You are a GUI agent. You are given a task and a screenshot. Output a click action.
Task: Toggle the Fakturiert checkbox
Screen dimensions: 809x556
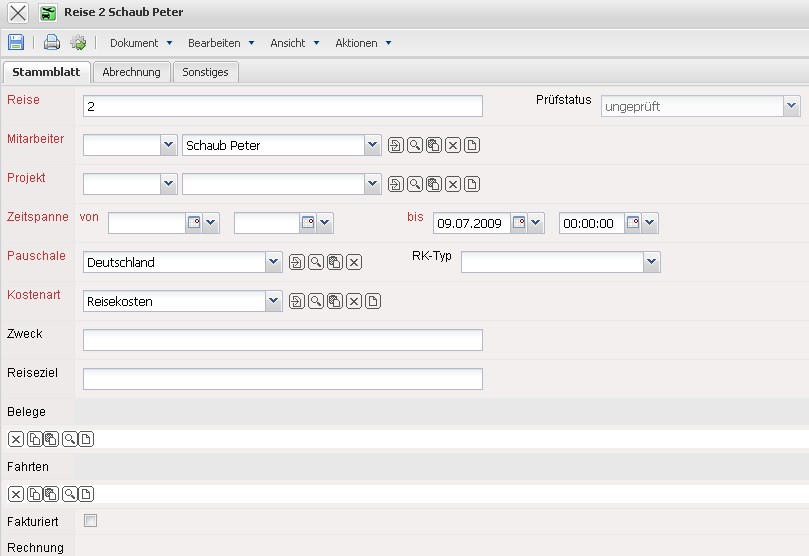point(91,521)
